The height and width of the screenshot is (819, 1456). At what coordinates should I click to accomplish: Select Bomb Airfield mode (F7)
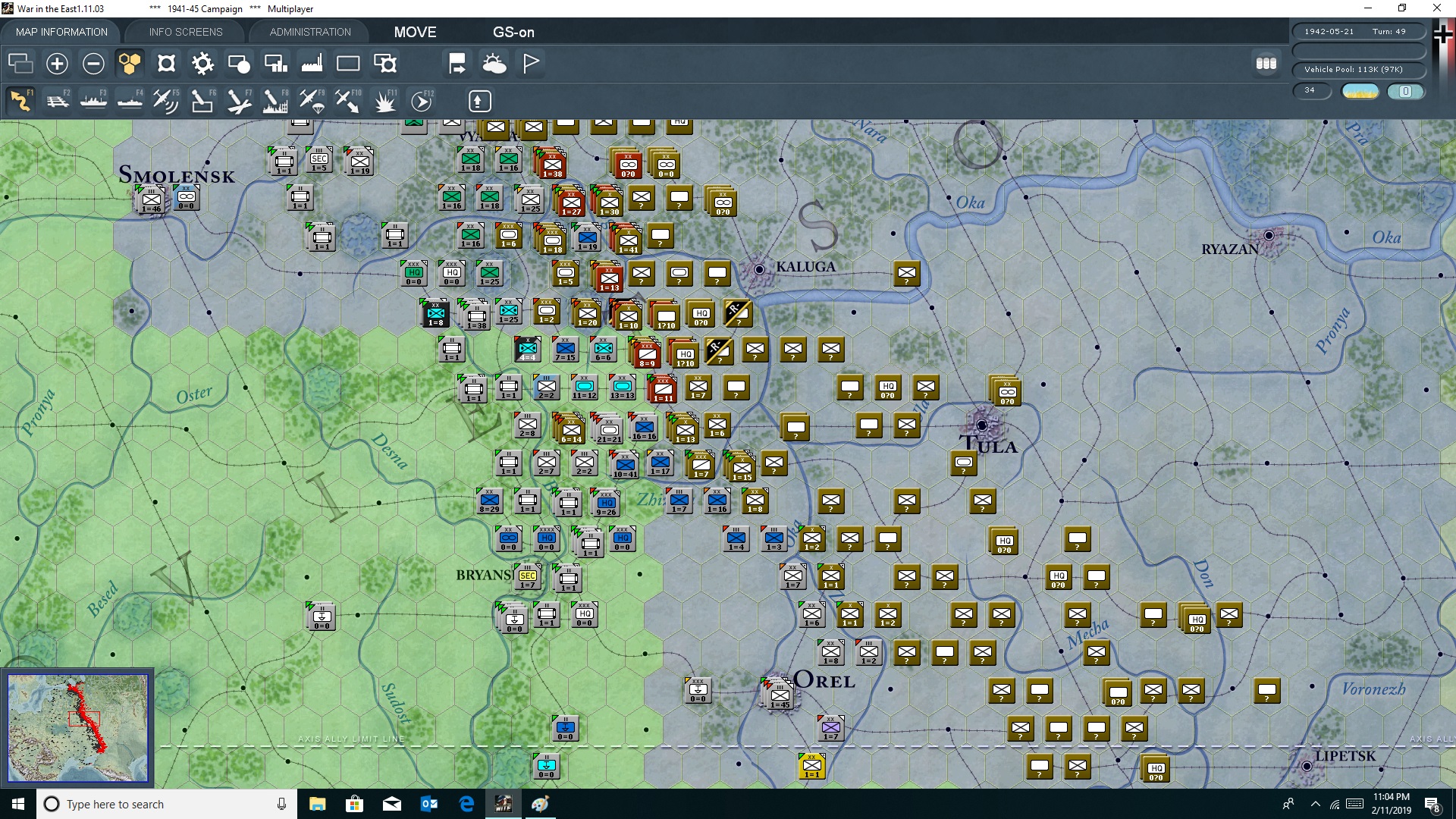[239, 101]
